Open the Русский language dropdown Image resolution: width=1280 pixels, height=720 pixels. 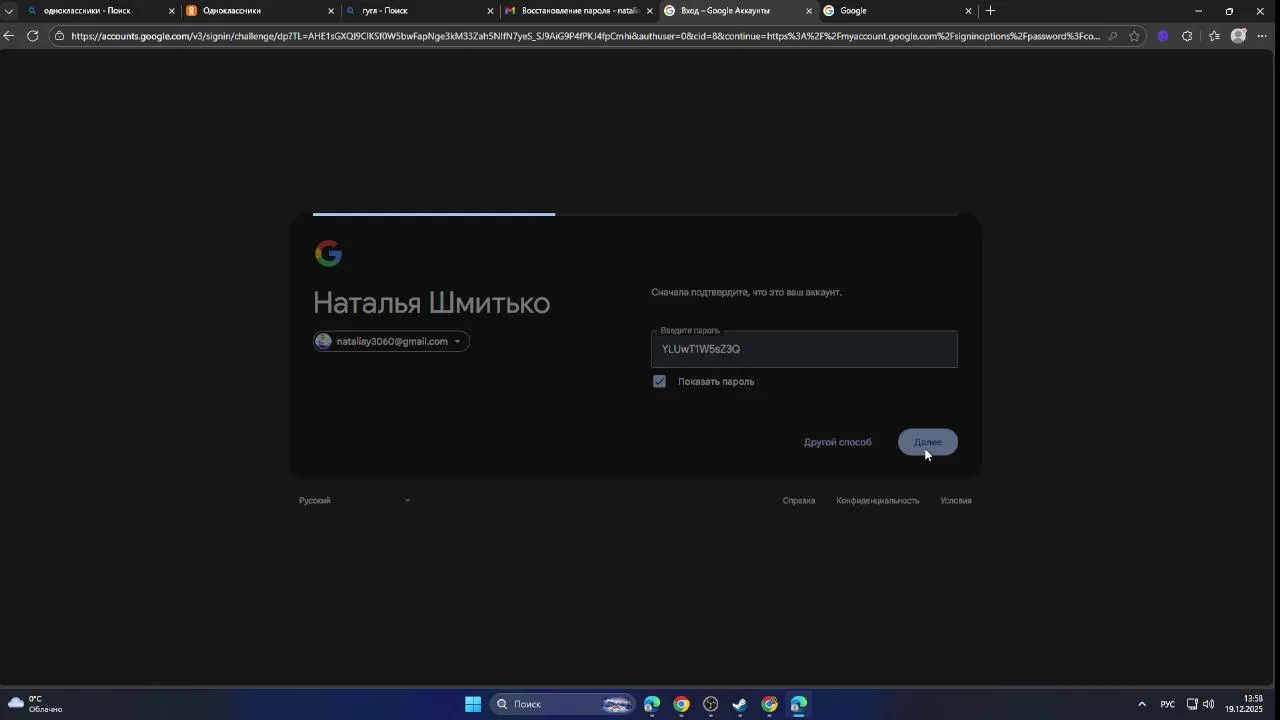click(355, 500)
